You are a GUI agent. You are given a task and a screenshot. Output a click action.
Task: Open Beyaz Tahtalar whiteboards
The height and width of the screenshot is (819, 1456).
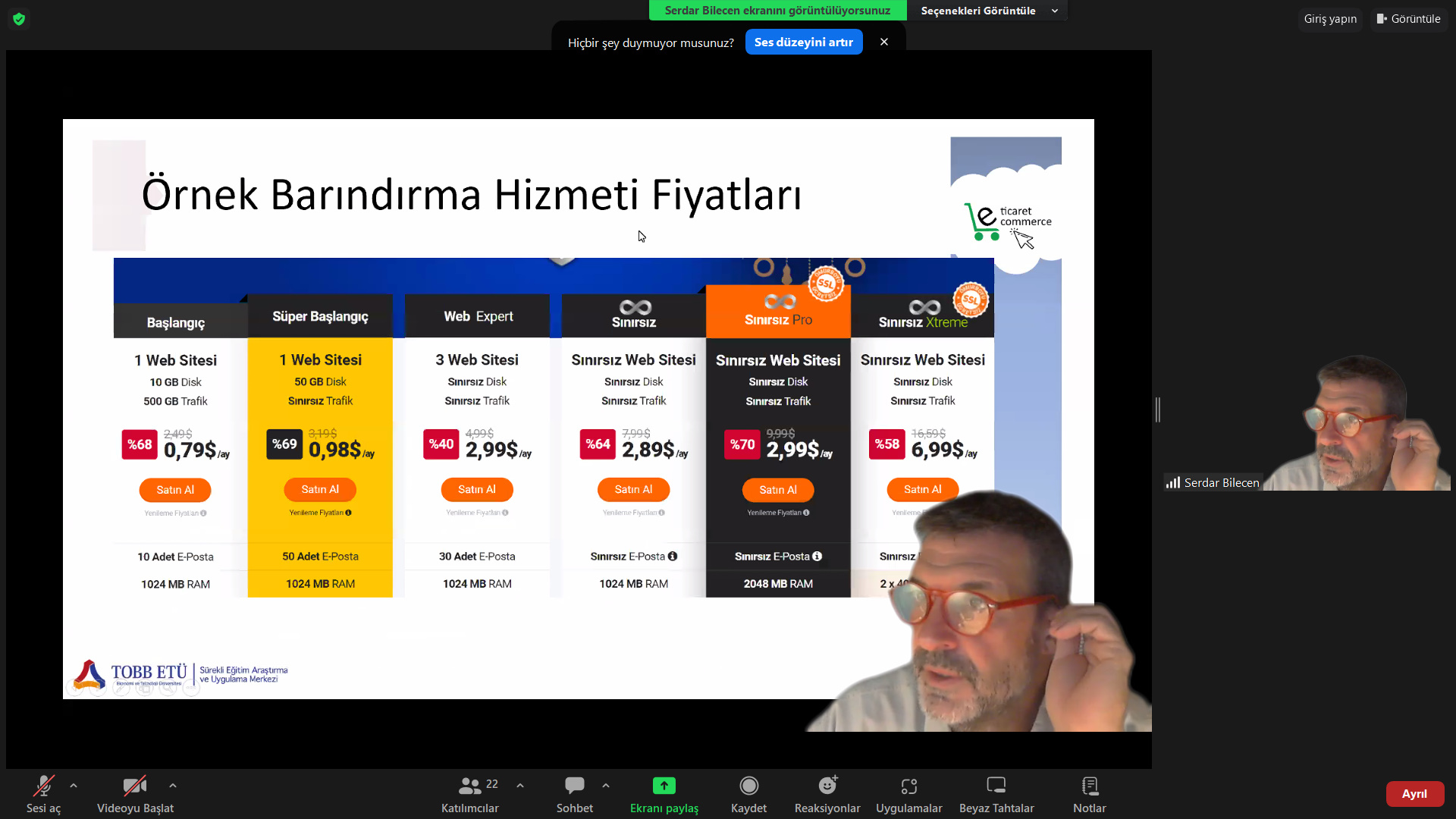pos(996,792)
